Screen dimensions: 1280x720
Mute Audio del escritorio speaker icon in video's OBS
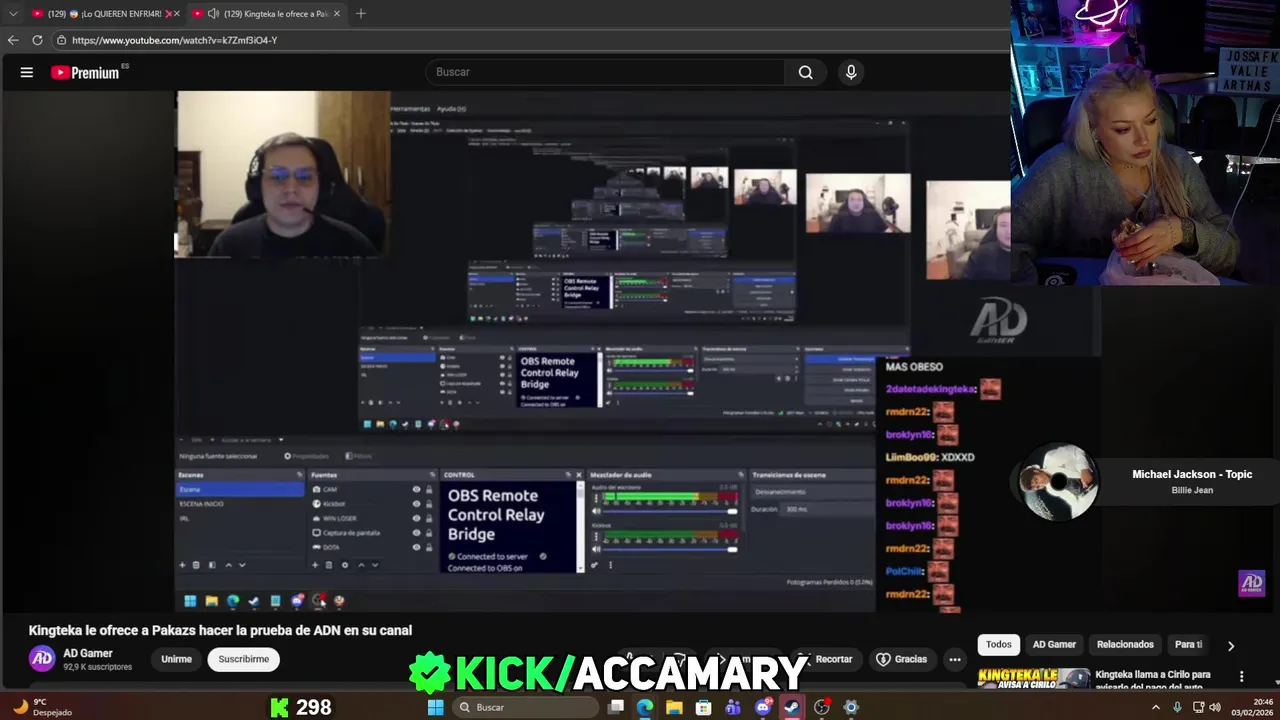pyautogui.click(x=597, y=511)
